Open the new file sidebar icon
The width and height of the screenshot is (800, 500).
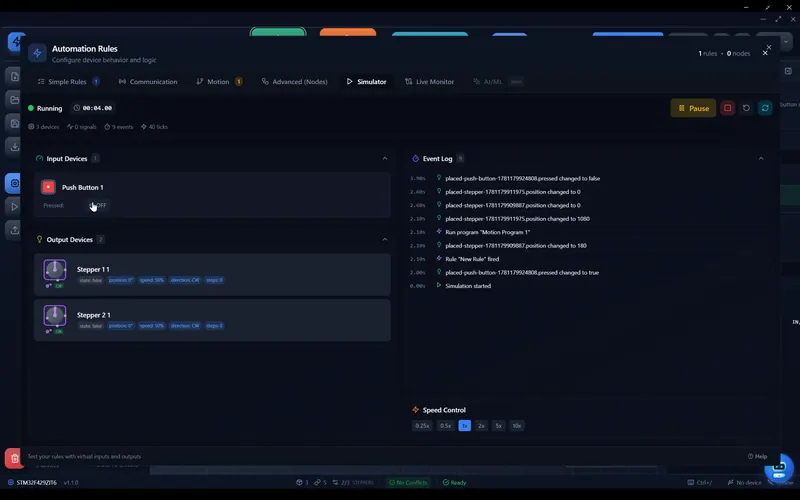15,77
